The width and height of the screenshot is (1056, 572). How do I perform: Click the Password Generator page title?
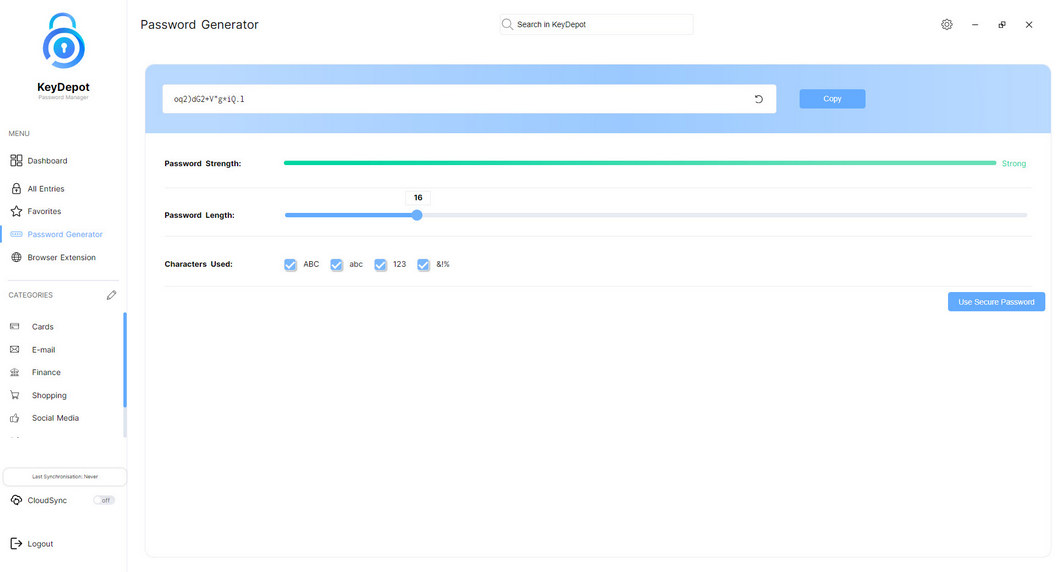click(199, 24)
